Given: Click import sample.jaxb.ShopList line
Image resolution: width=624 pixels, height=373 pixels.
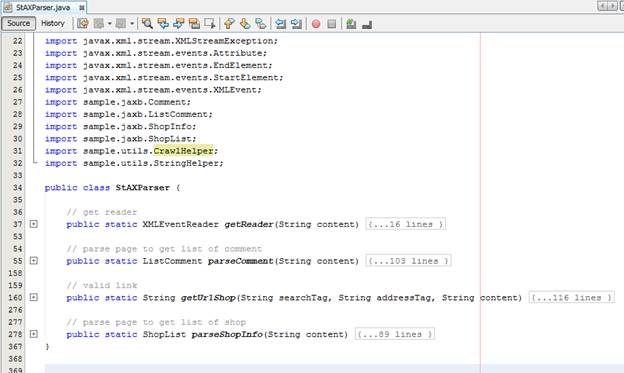Looking at the screenshot, I should [x=121, y=139].
